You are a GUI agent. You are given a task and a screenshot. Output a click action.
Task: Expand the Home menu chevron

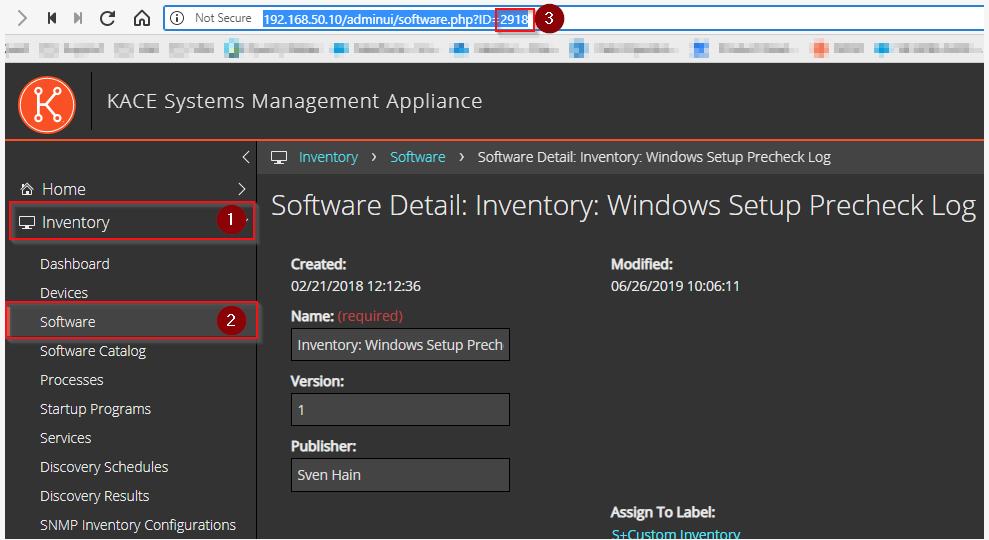[x=242, y=189]
